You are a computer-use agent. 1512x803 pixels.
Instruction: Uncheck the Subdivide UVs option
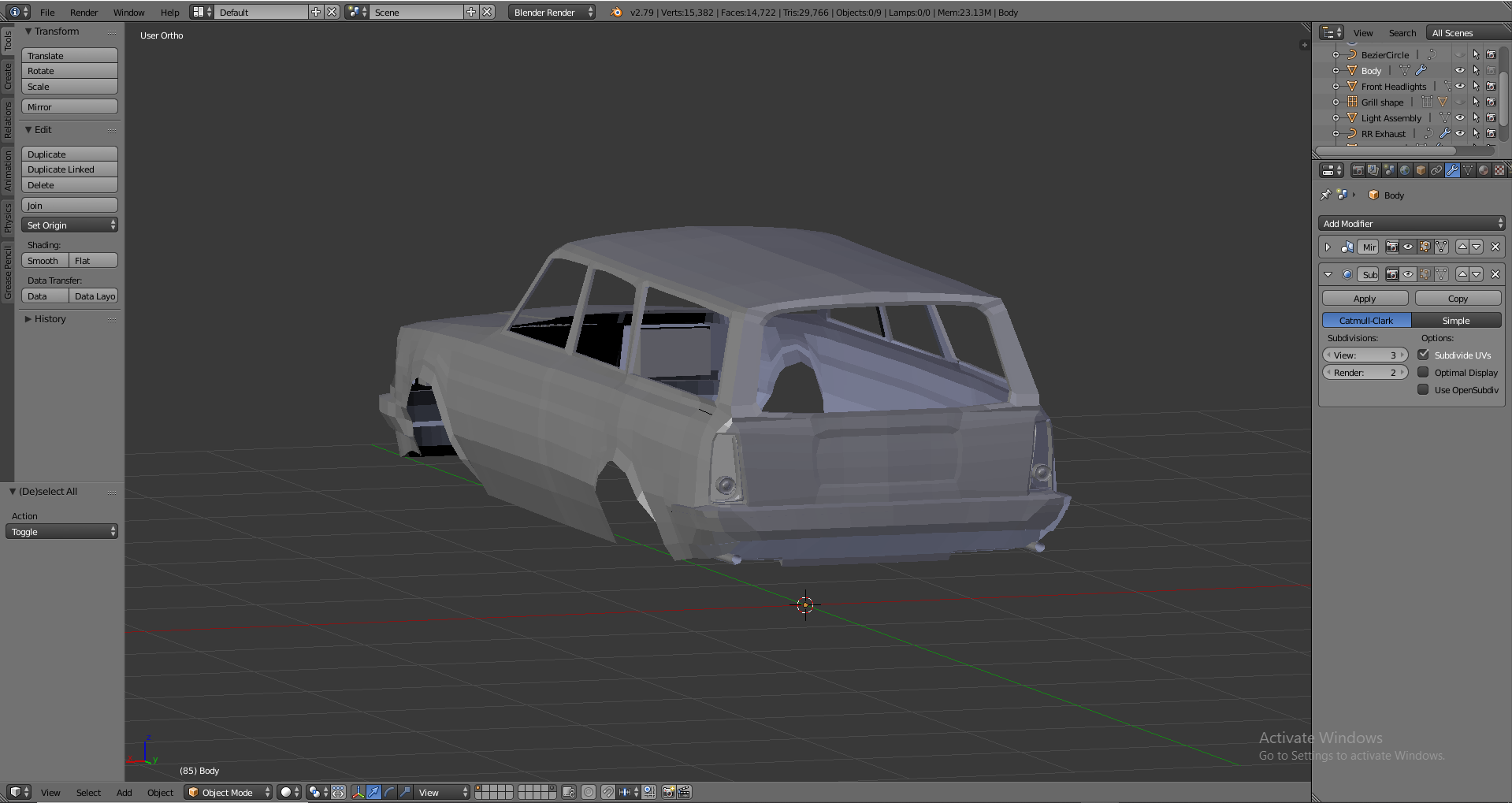click(x=1423, y=355)
